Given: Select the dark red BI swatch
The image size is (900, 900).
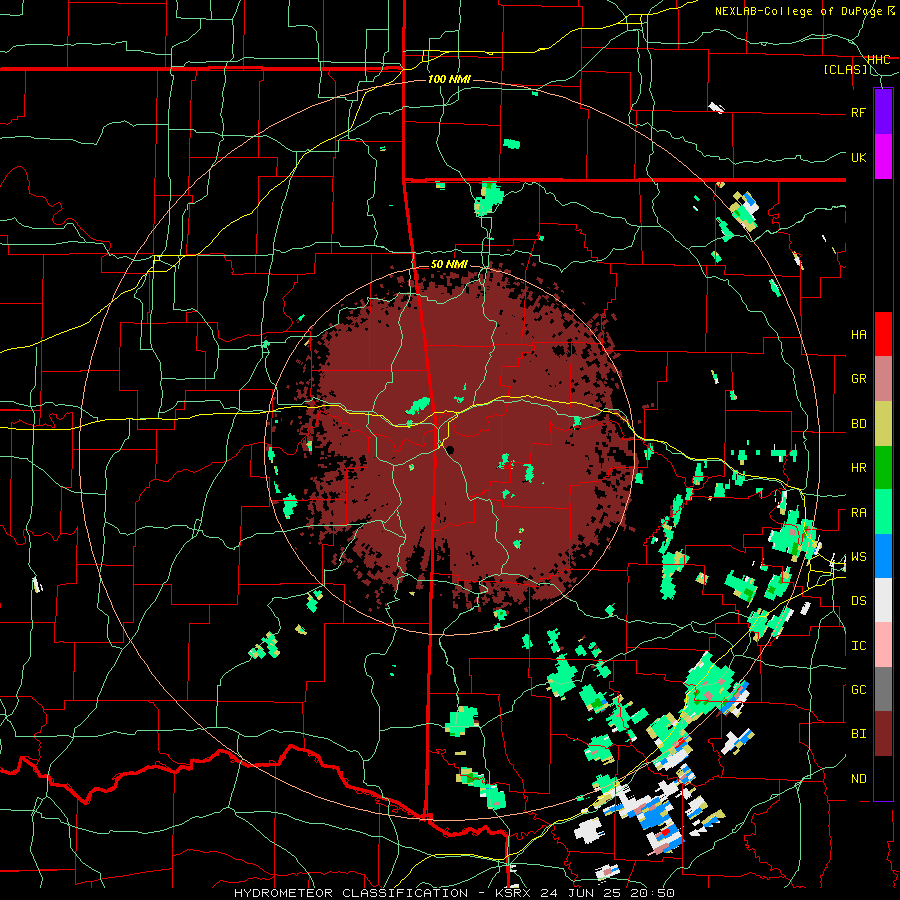Looking at the screenshot, I should pos(883,734).
